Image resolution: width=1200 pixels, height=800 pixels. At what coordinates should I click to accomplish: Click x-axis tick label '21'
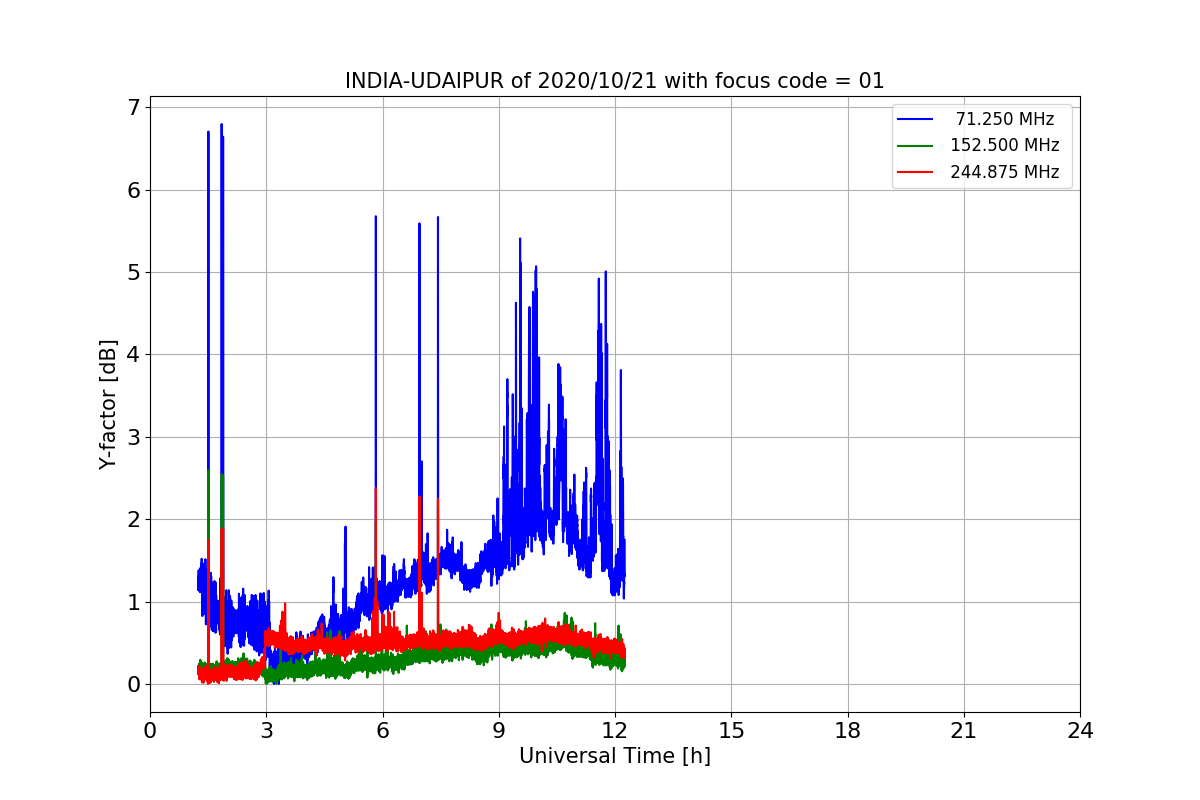pos(964,731)
